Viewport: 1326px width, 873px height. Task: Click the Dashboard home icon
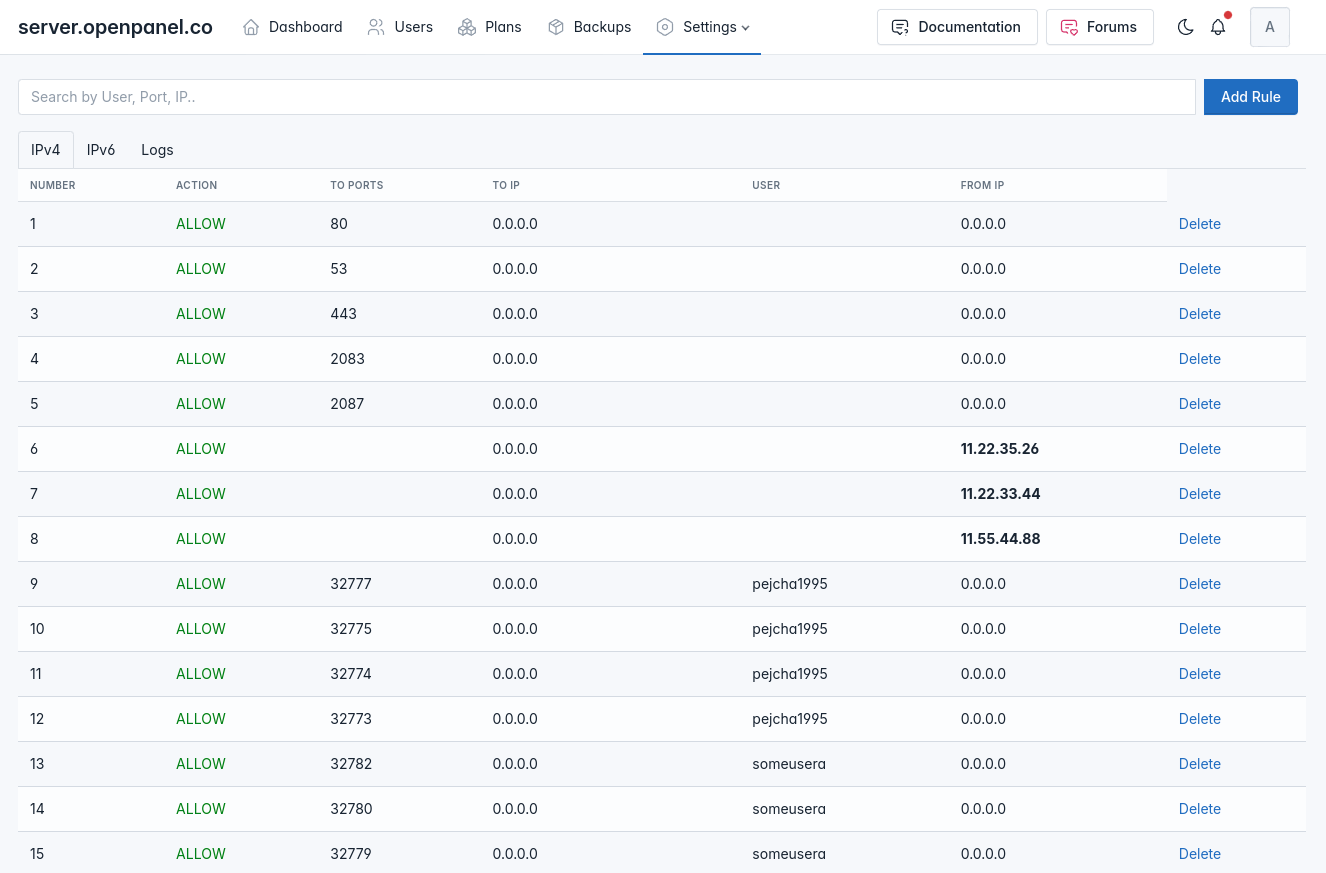pyautogui.click(x=251, y=27)
